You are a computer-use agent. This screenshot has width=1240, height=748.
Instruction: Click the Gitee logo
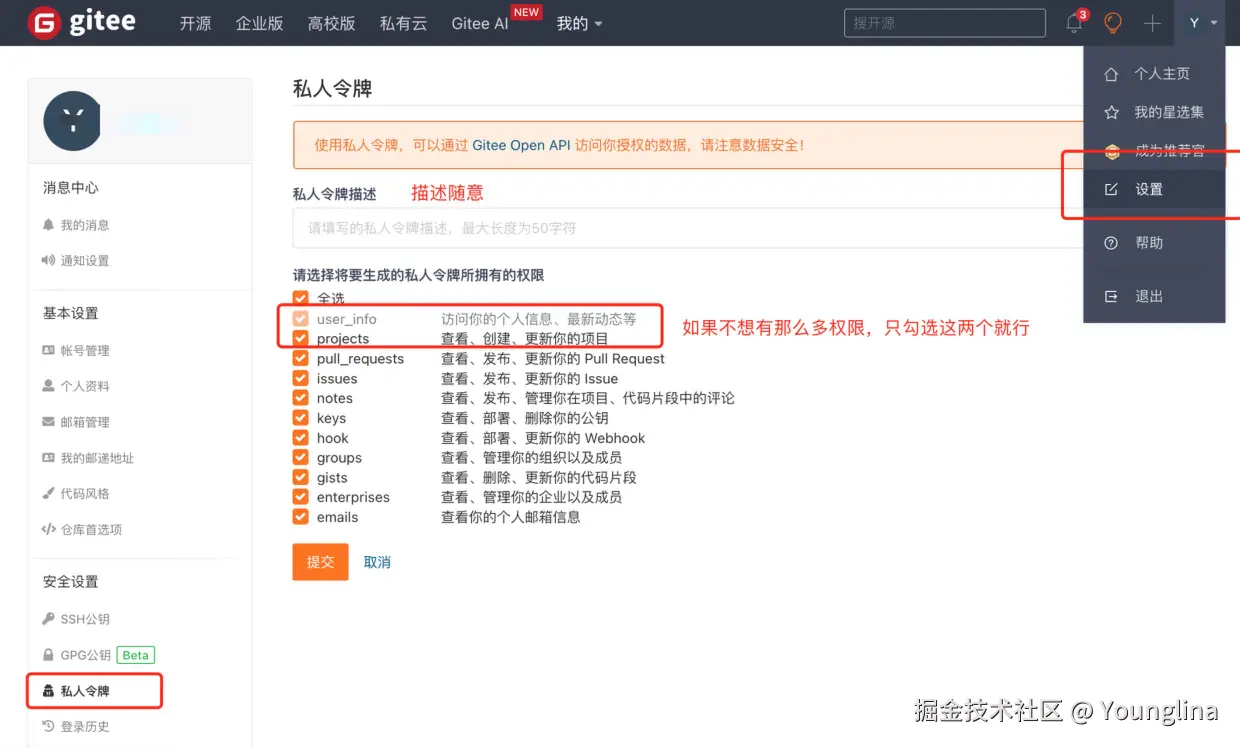coord(82,22)
